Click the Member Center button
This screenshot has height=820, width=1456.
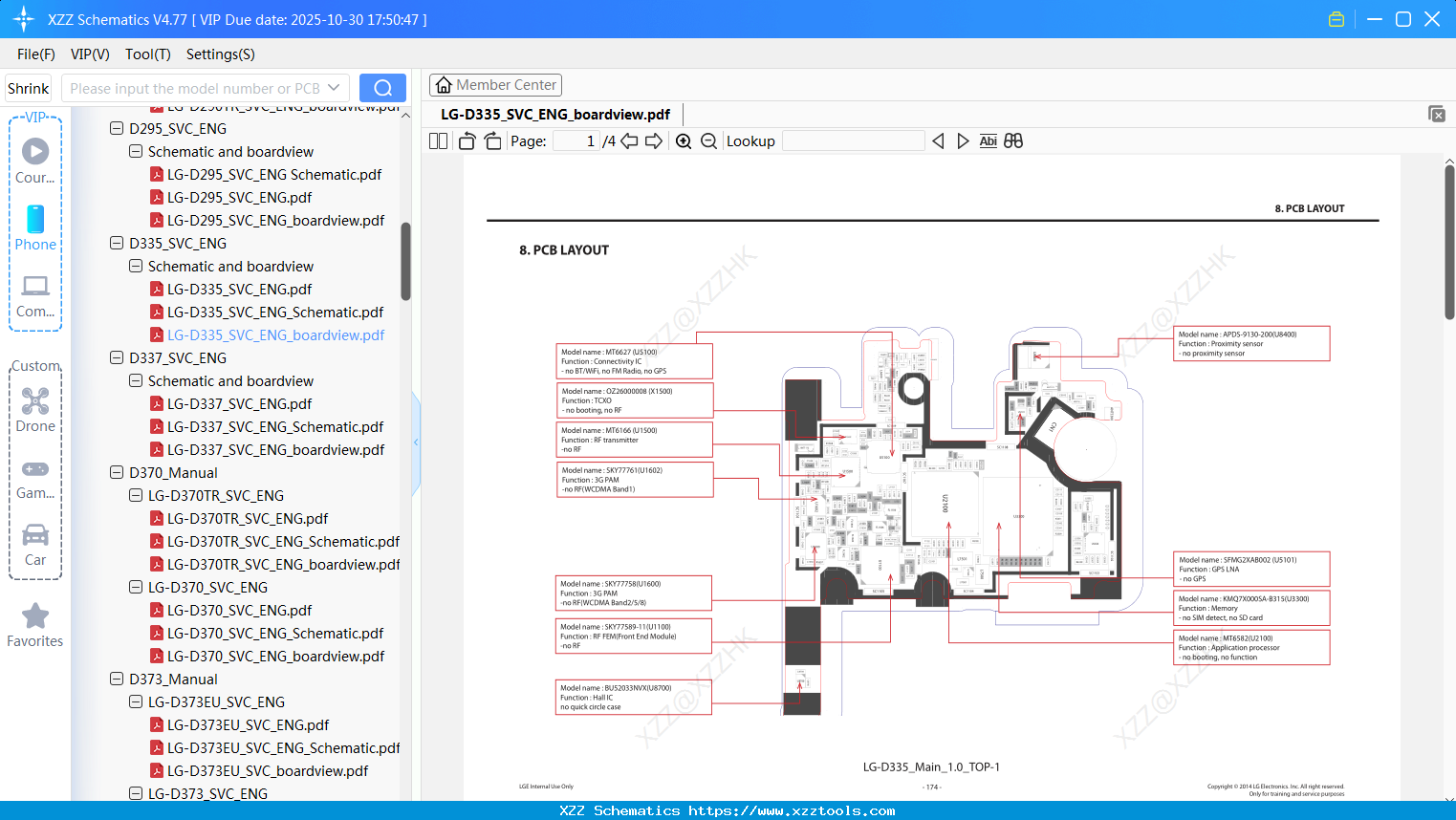(x=495, y=84)
